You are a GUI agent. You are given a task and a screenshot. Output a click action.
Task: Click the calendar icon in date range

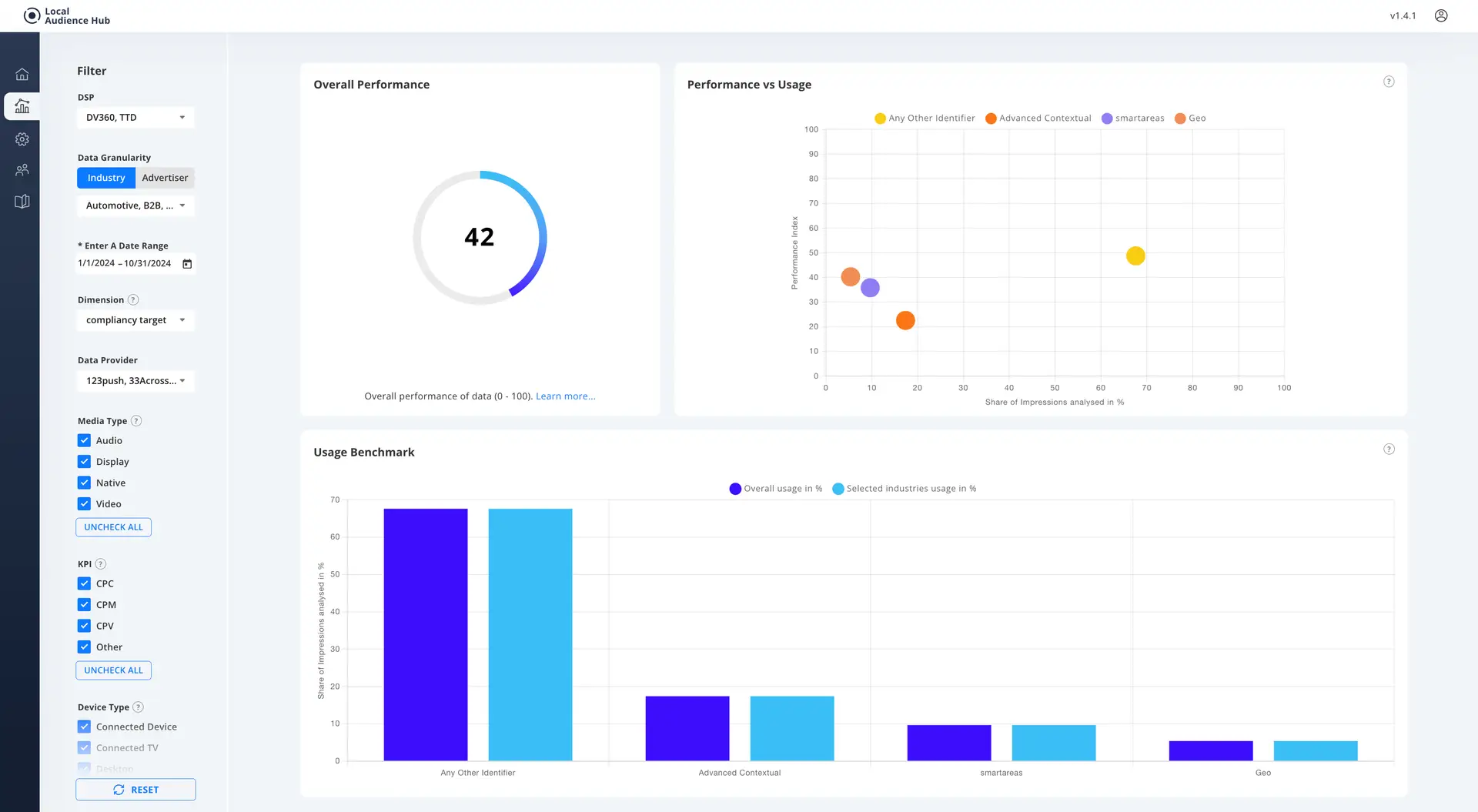click(x=187, y=264)
